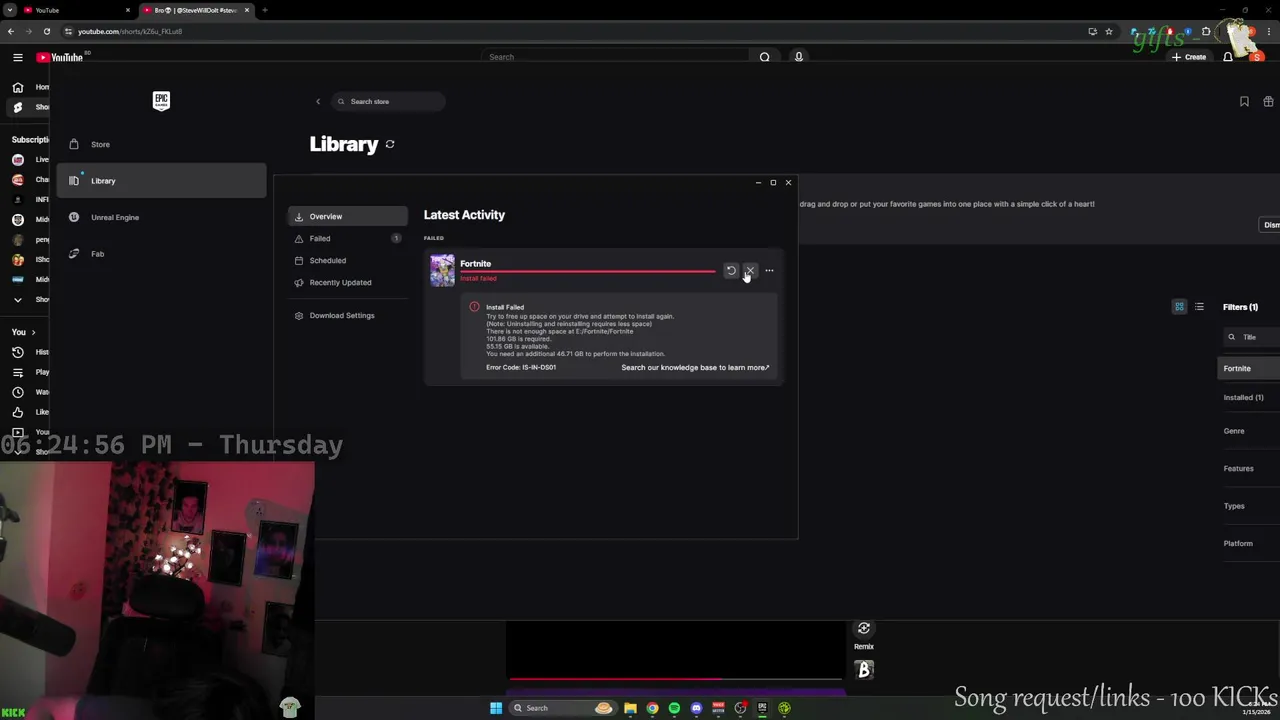The height and width of the screenshot is (720, 1280).
Task: Open File Explorer from taskbar
Action: pyautogui.click(x=630, y=708)
